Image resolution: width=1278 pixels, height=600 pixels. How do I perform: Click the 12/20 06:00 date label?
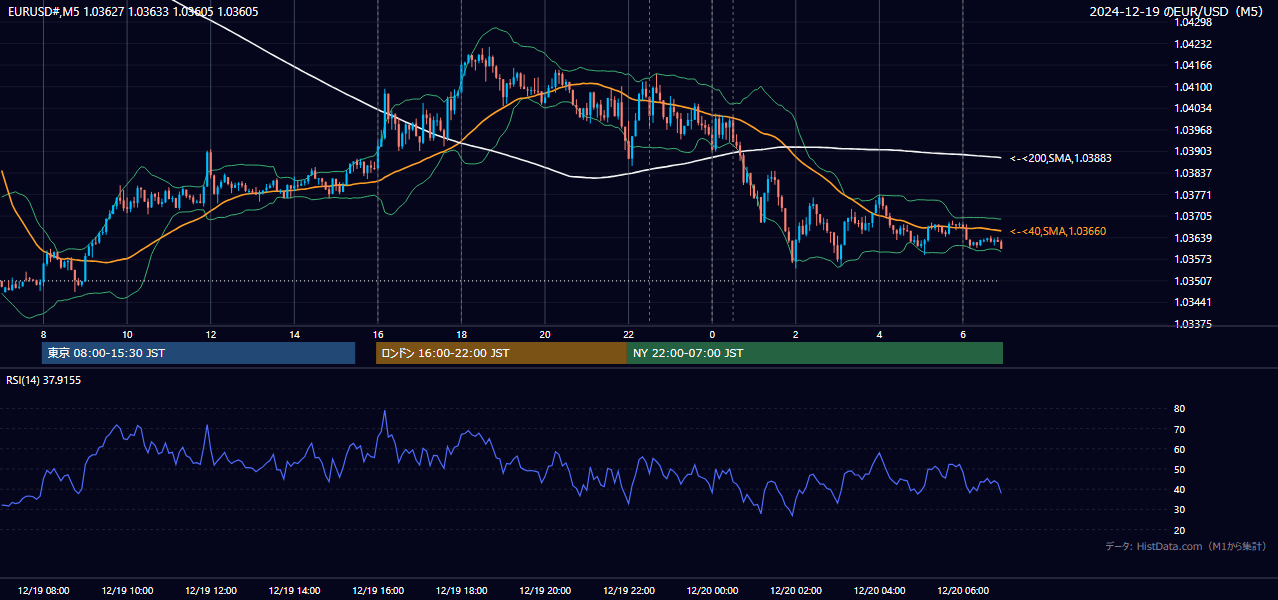coord(963,591)
